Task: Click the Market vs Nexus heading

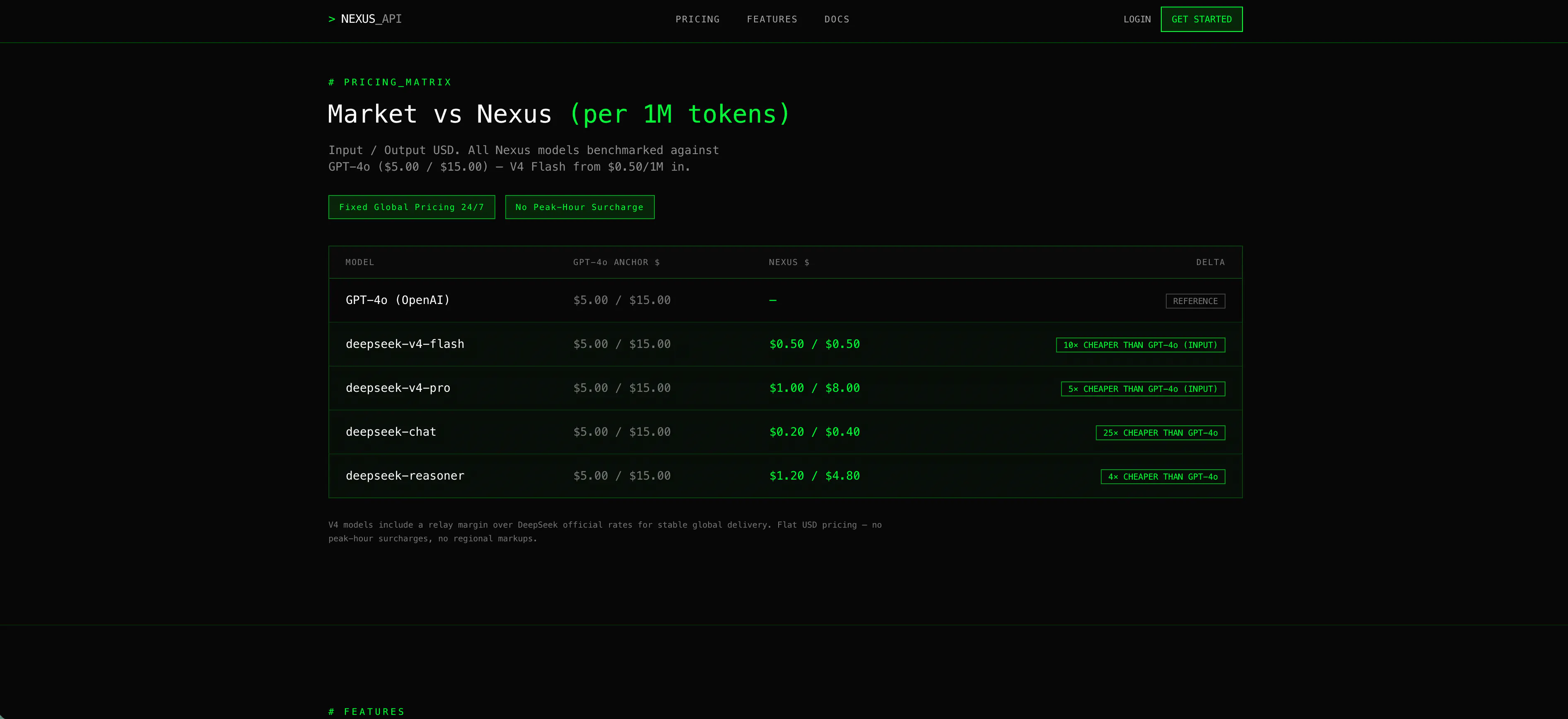Action: coord(559,114)
